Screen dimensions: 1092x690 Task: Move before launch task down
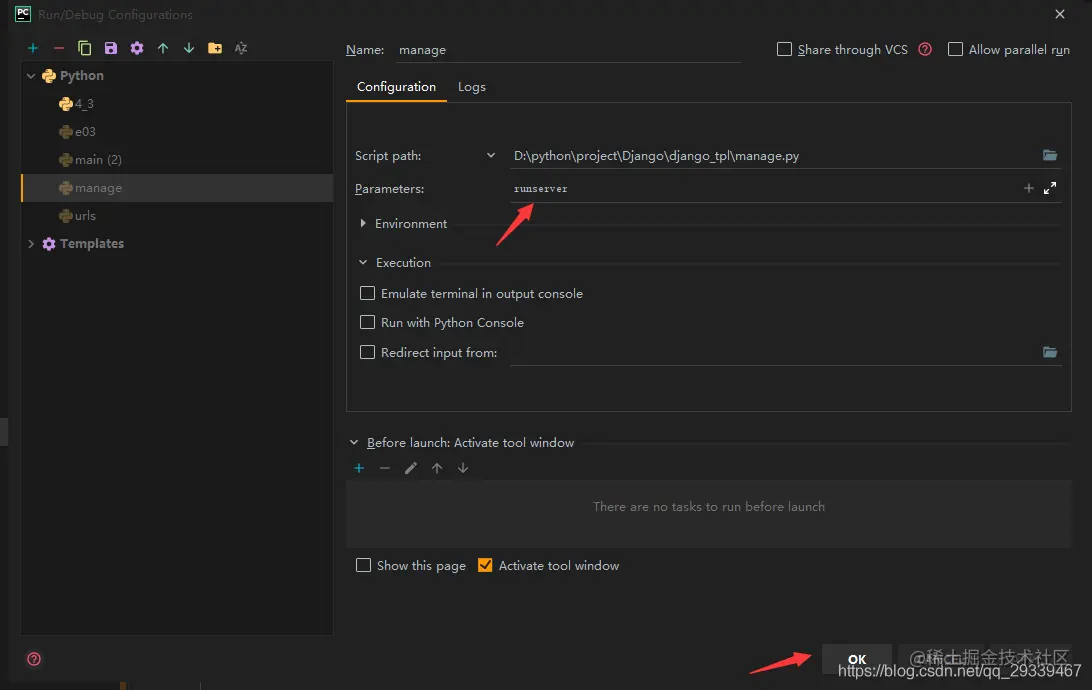(x=462, y=468)
